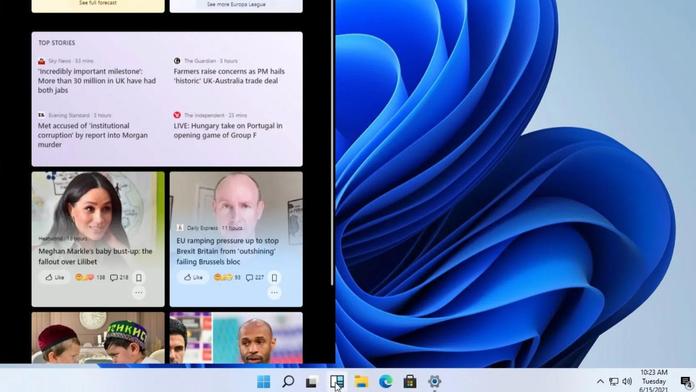Toggle the Widgets panel taskbar icon
696x392 pixels.
pyautogui.click(x=336, y=381)
